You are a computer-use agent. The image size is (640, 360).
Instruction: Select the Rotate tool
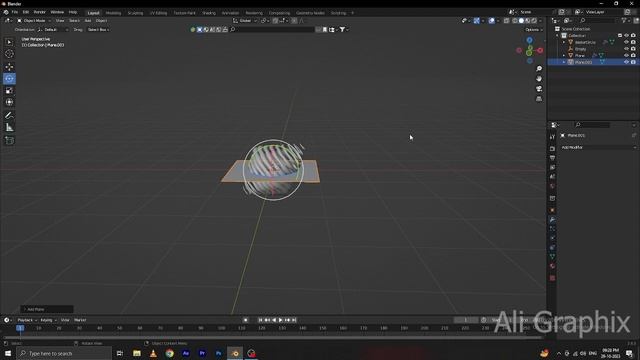tap(9, 78)
